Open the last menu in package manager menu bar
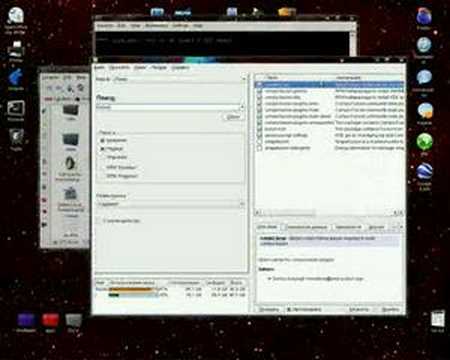This screenshot has width=450, height=360. point(180,67)
